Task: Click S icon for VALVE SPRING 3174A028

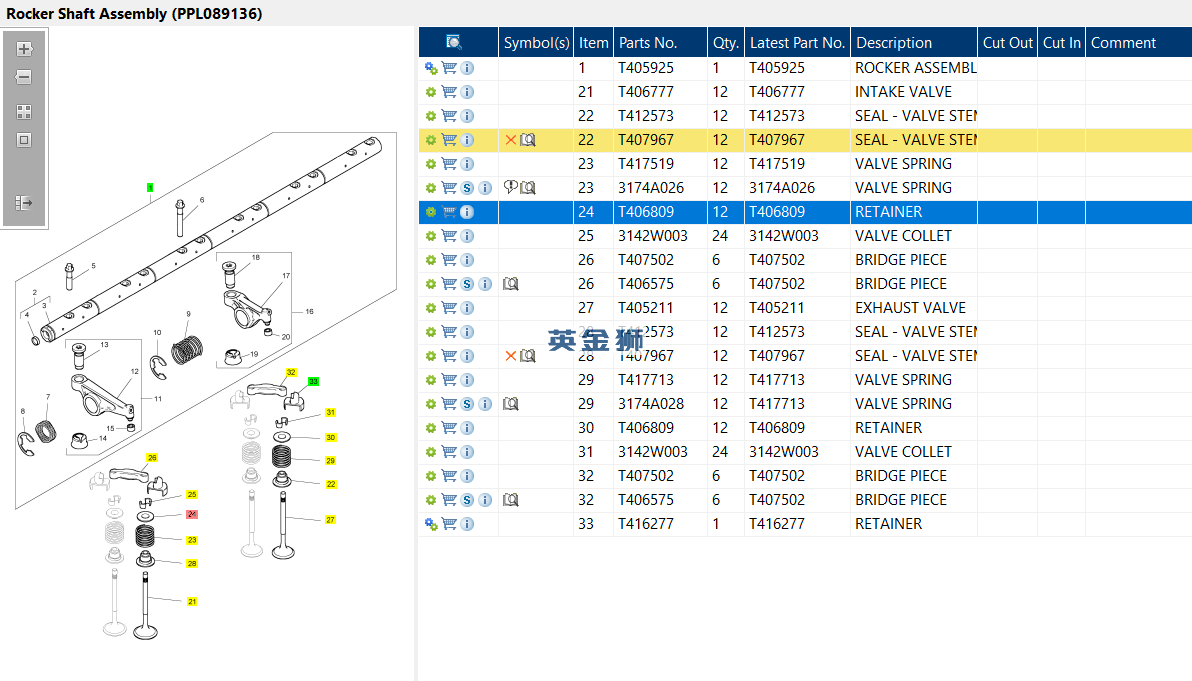Action: (x=467, y=404)
